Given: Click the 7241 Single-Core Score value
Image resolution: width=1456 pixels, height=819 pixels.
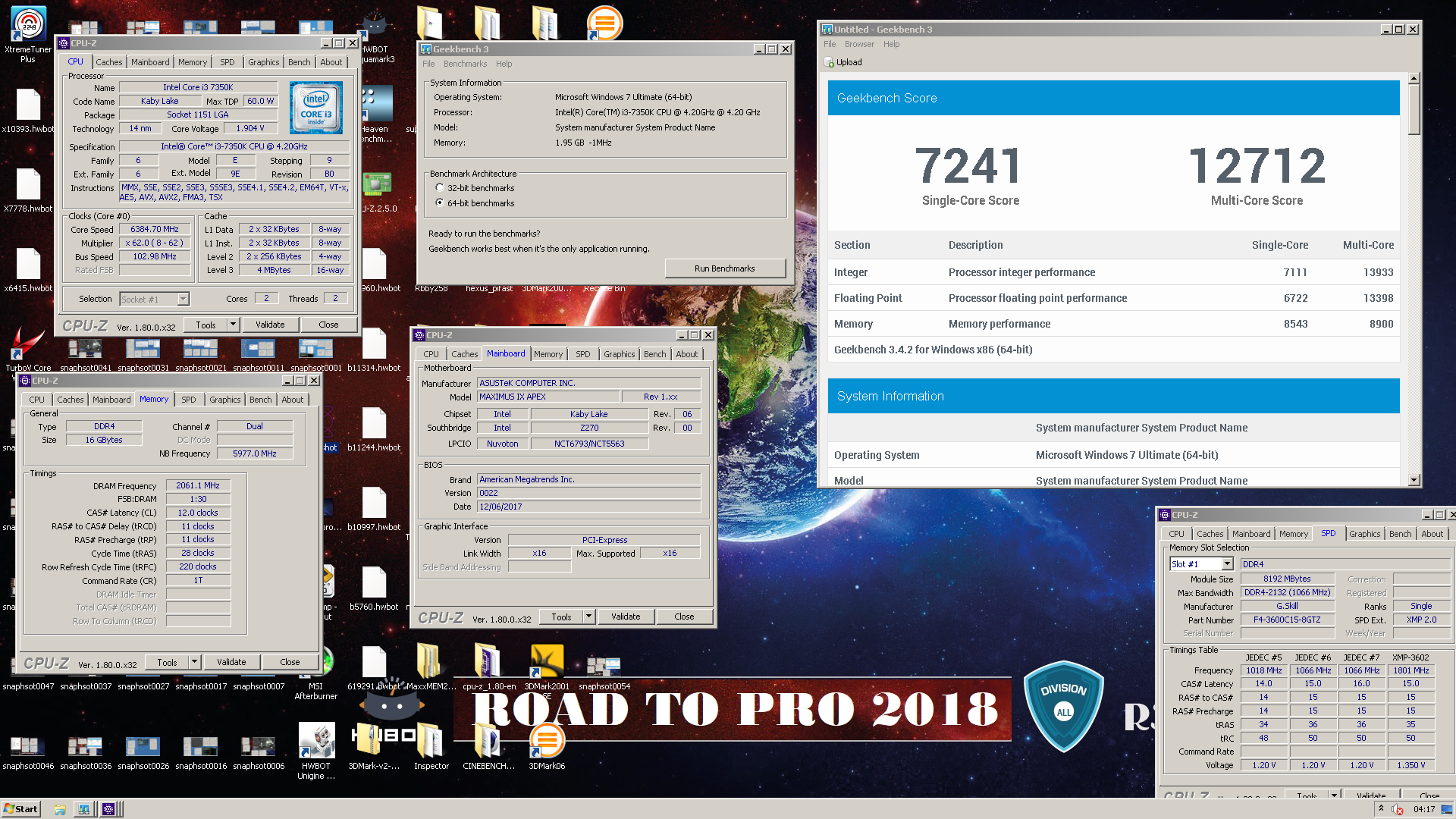Looking at the screenshot, I should [x=970, y=165].
